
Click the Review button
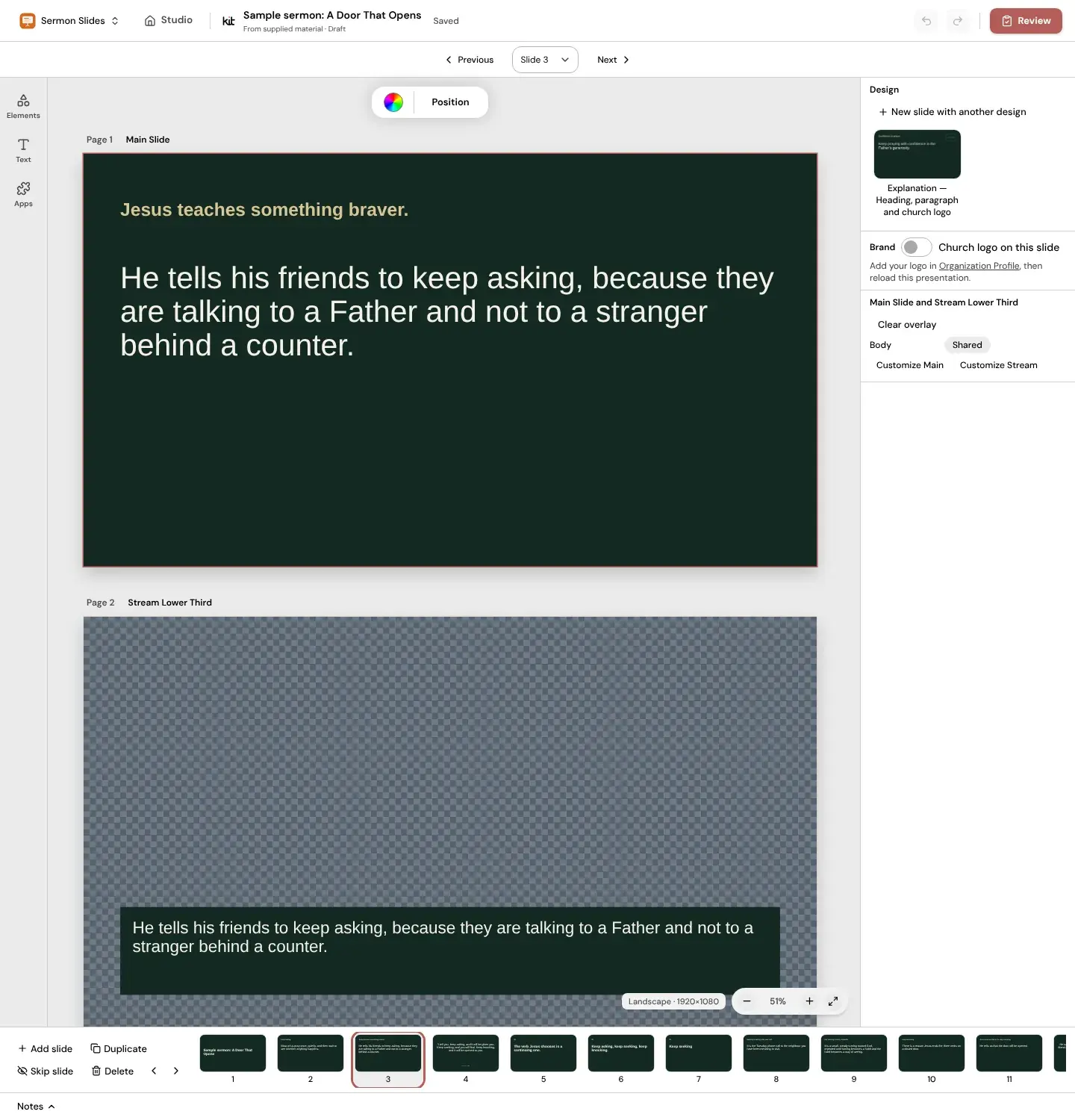click(x=1026, y=21)
